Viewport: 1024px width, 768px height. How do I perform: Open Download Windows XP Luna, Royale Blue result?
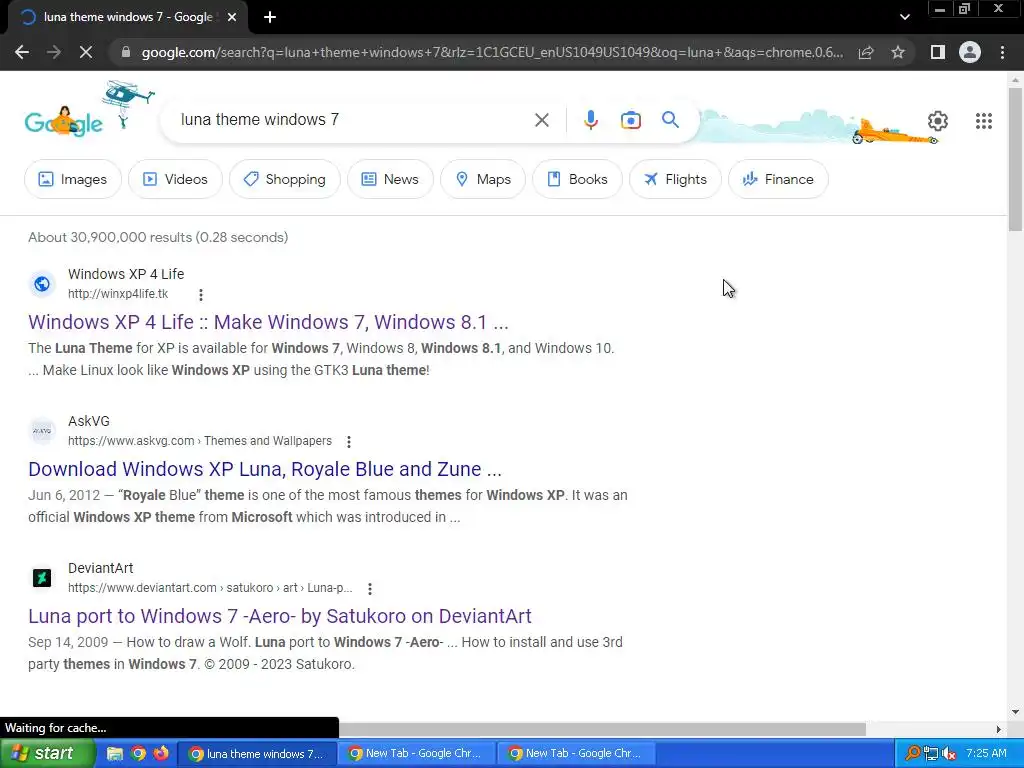point(264,469)
